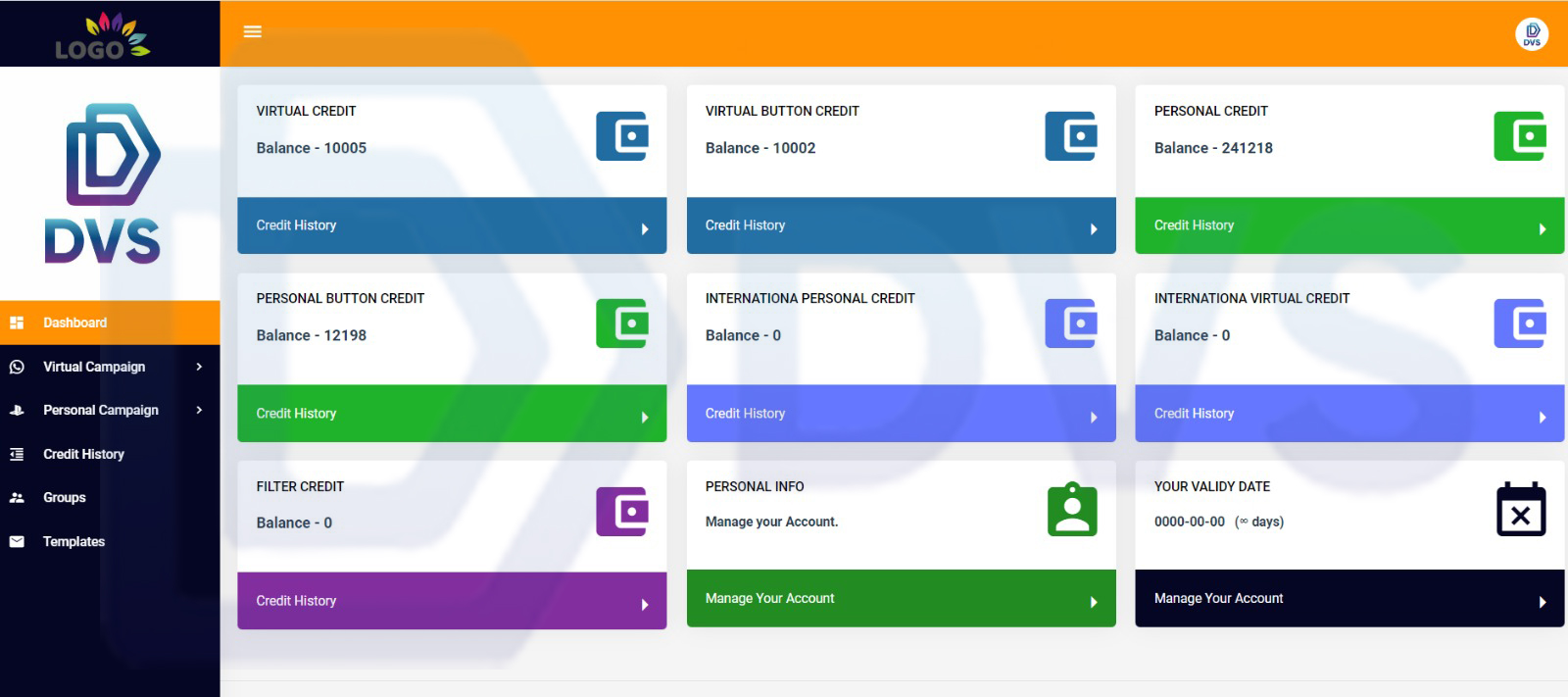Click the Virtual Credit wallet icon
Image resolution: width=1568 pixels, height=697 pixels.
point(622,136)
